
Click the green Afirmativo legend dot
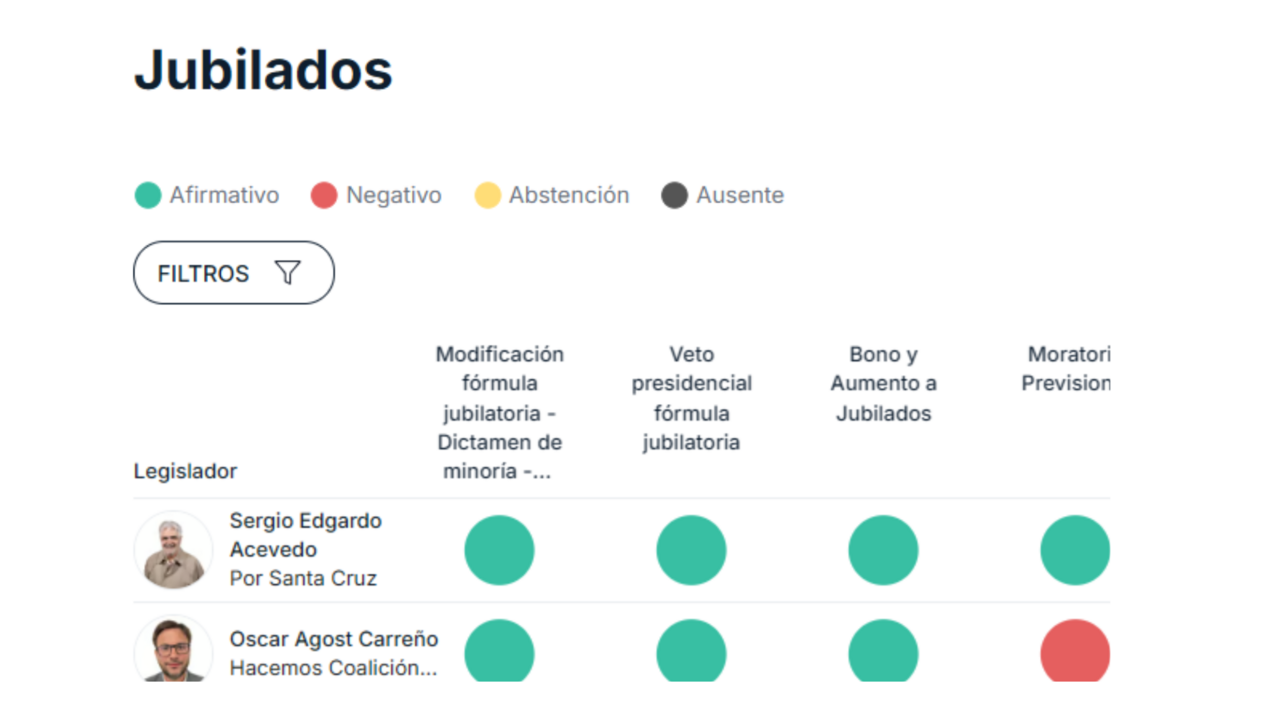148,195
